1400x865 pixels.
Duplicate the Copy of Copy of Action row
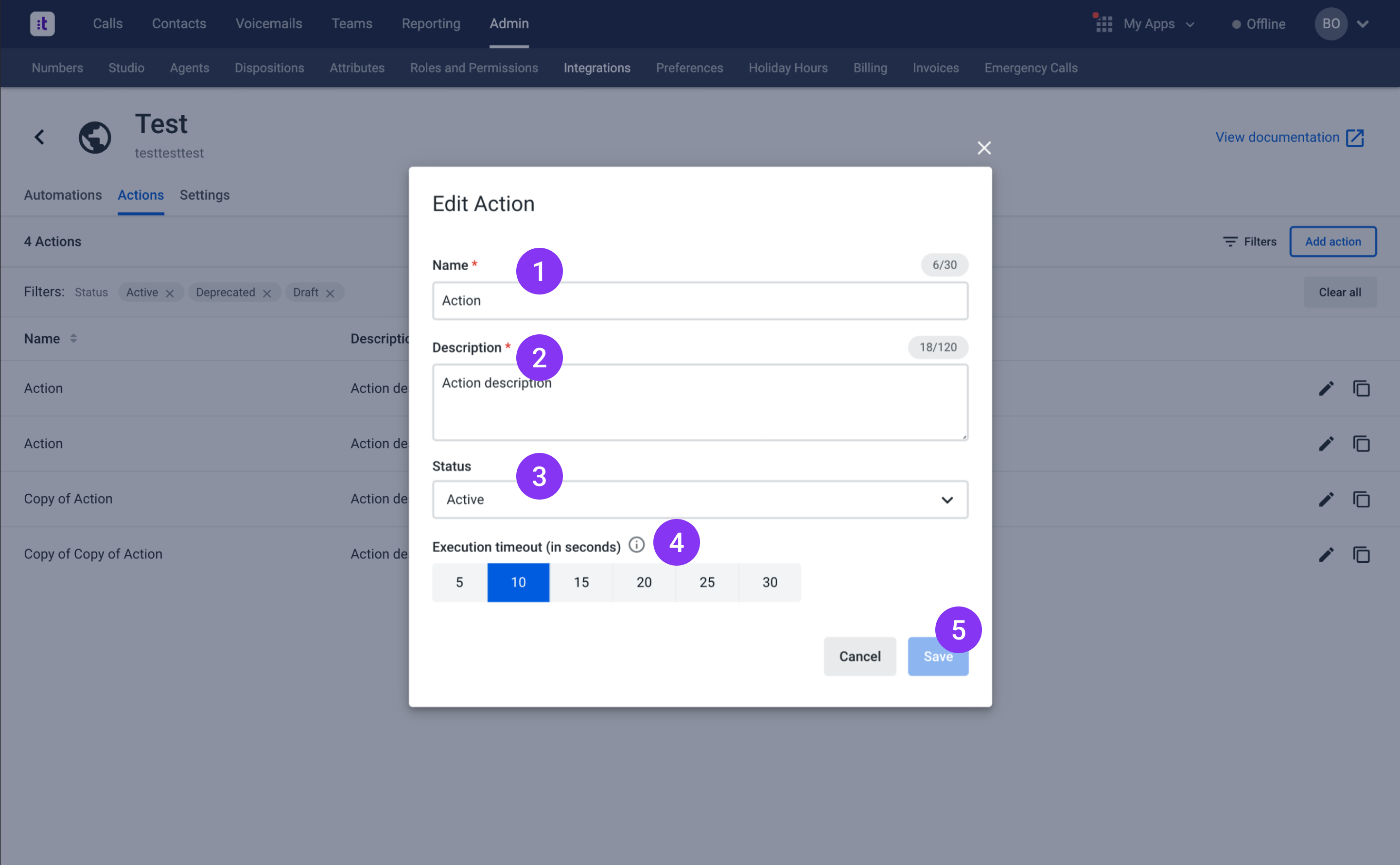[x=1361, y=554]
